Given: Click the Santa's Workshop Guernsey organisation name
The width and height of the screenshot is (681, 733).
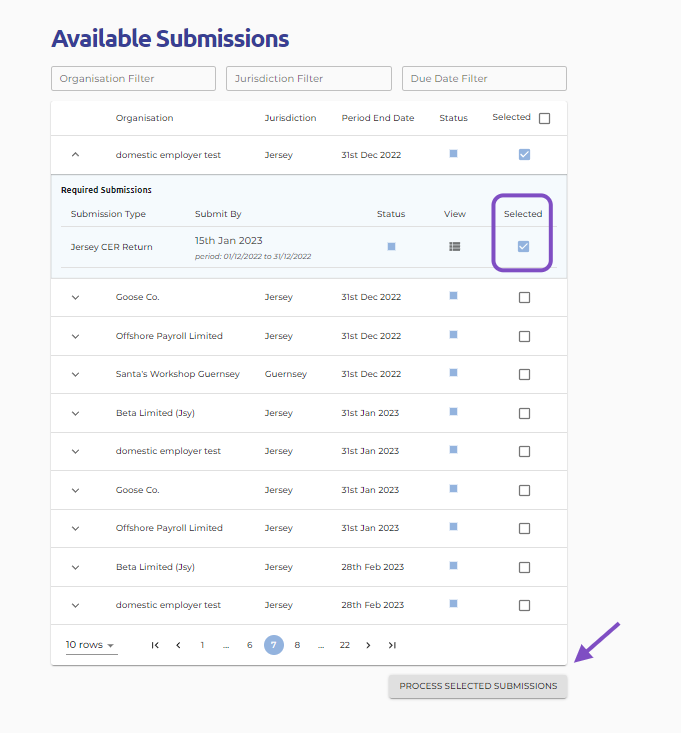Looking at the screenshot, I should click(178, 374).
